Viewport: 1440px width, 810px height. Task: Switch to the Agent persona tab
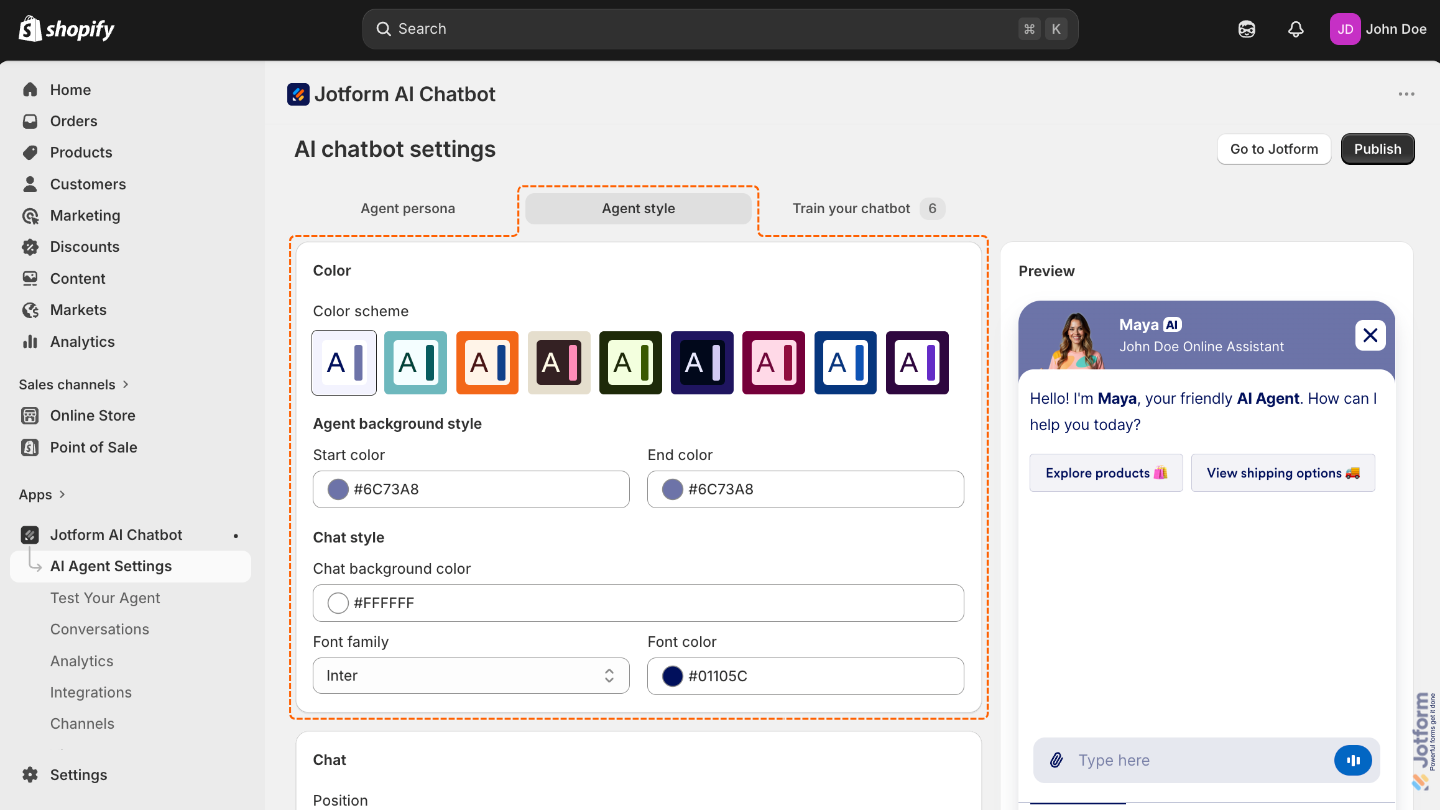[408, 208]
